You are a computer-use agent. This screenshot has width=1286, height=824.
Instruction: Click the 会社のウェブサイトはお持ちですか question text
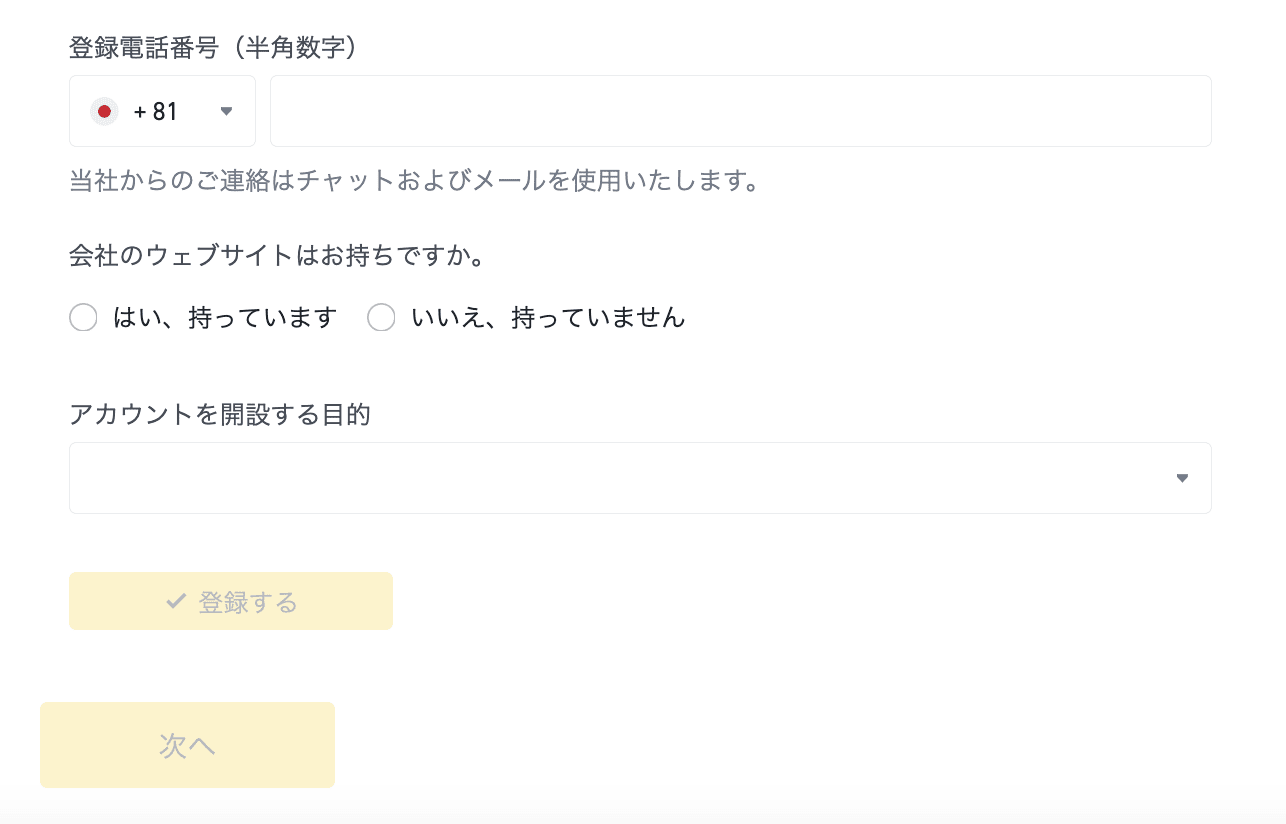tap(277, 256)
